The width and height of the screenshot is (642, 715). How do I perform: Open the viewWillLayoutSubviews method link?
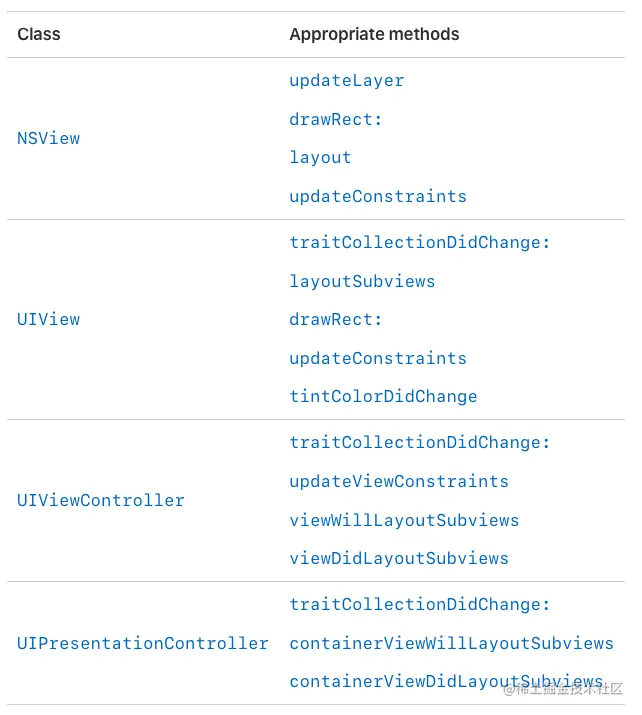[x=404, y=520]
